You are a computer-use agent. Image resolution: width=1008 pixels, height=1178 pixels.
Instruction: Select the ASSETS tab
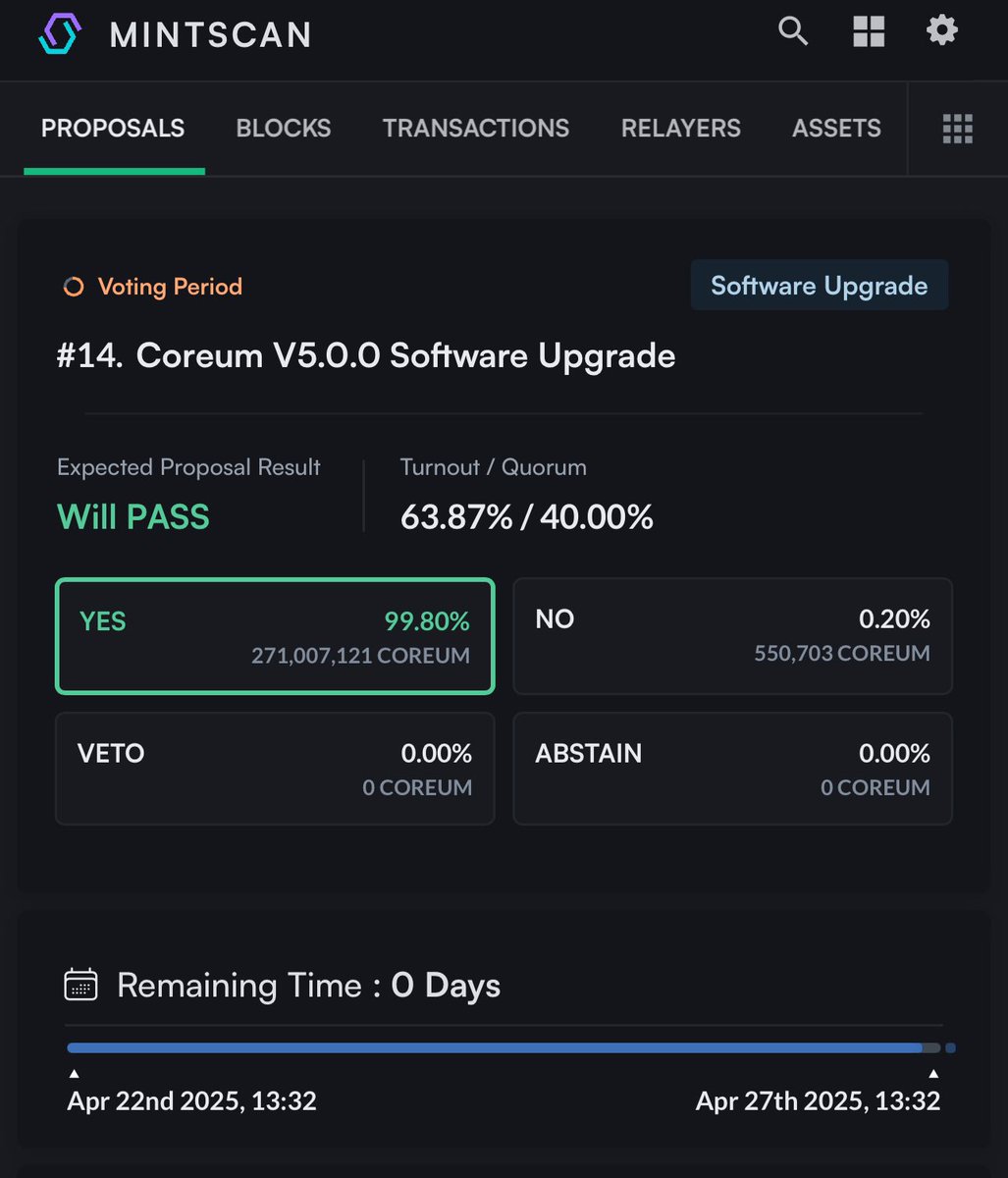pyautogui.click(x=836, y=129)
